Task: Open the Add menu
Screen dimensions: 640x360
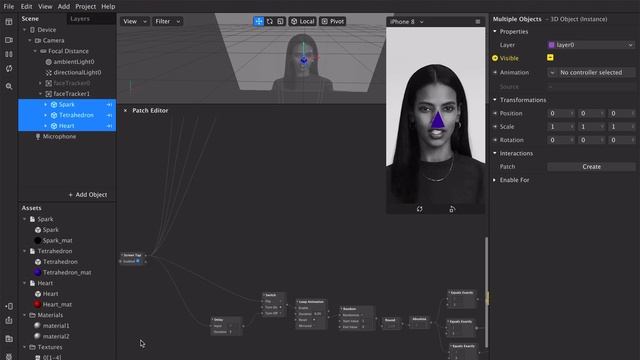Action: pyautogui.click(x=64, y=7)
